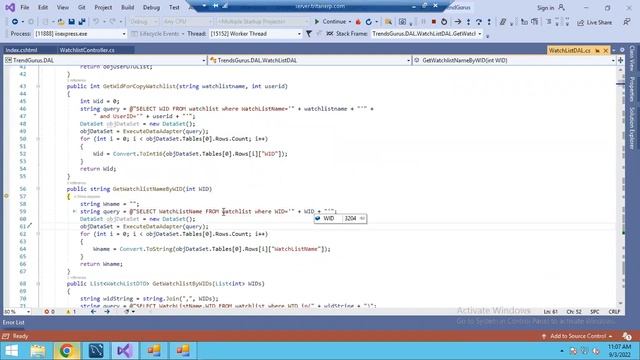The height and width of the screenshot is (360, 640).
Task: Click the Step Into icon
Action: coord(468,22)
